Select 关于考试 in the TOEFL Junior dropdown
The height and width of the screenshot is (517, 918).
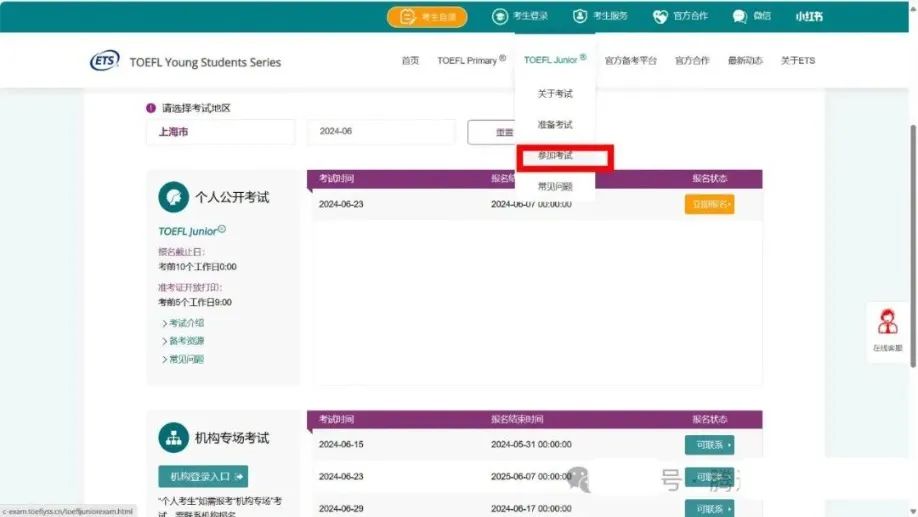click(554, 94)
